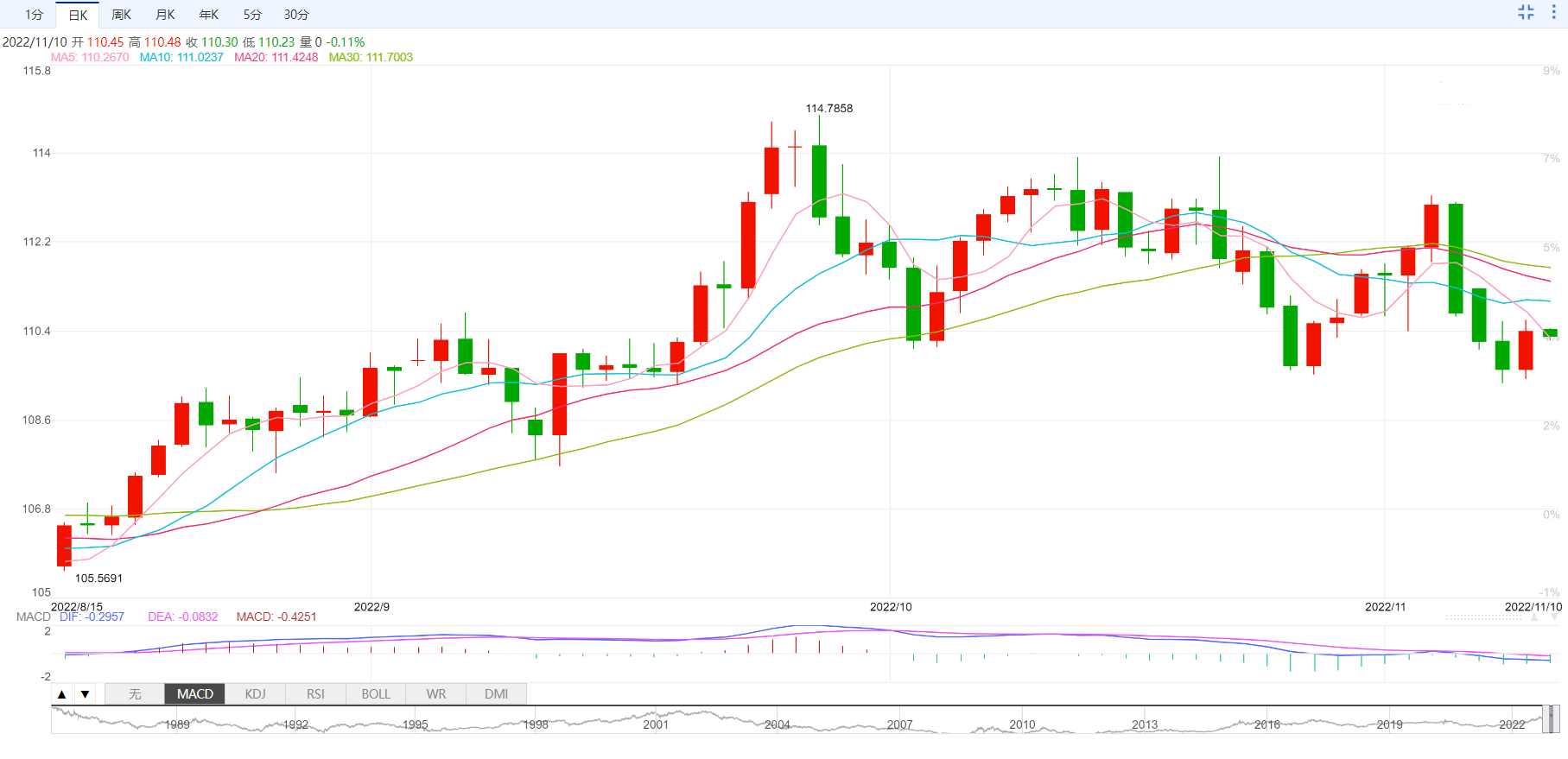Click the black up triangle by indicators
The height and width of the screenshot is (759, 1568).
coord(61,694)
